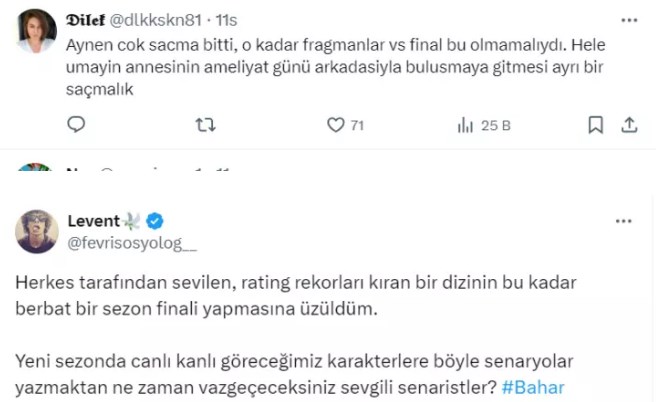The image size is (656, 402).
Task: Like Dilek's tweet with the heart icon
Action: [x=336, y=125]
